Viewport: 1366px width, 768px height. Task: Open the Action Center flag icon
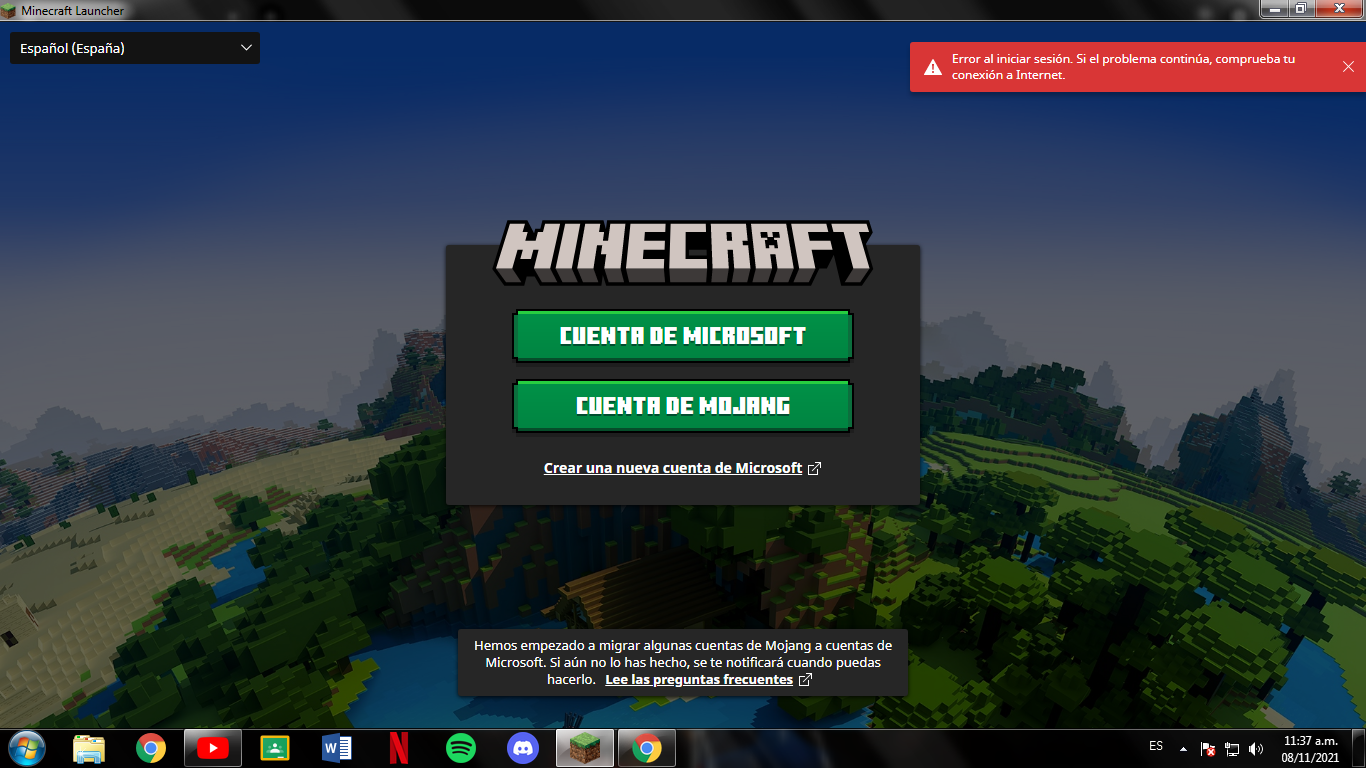1208,748
